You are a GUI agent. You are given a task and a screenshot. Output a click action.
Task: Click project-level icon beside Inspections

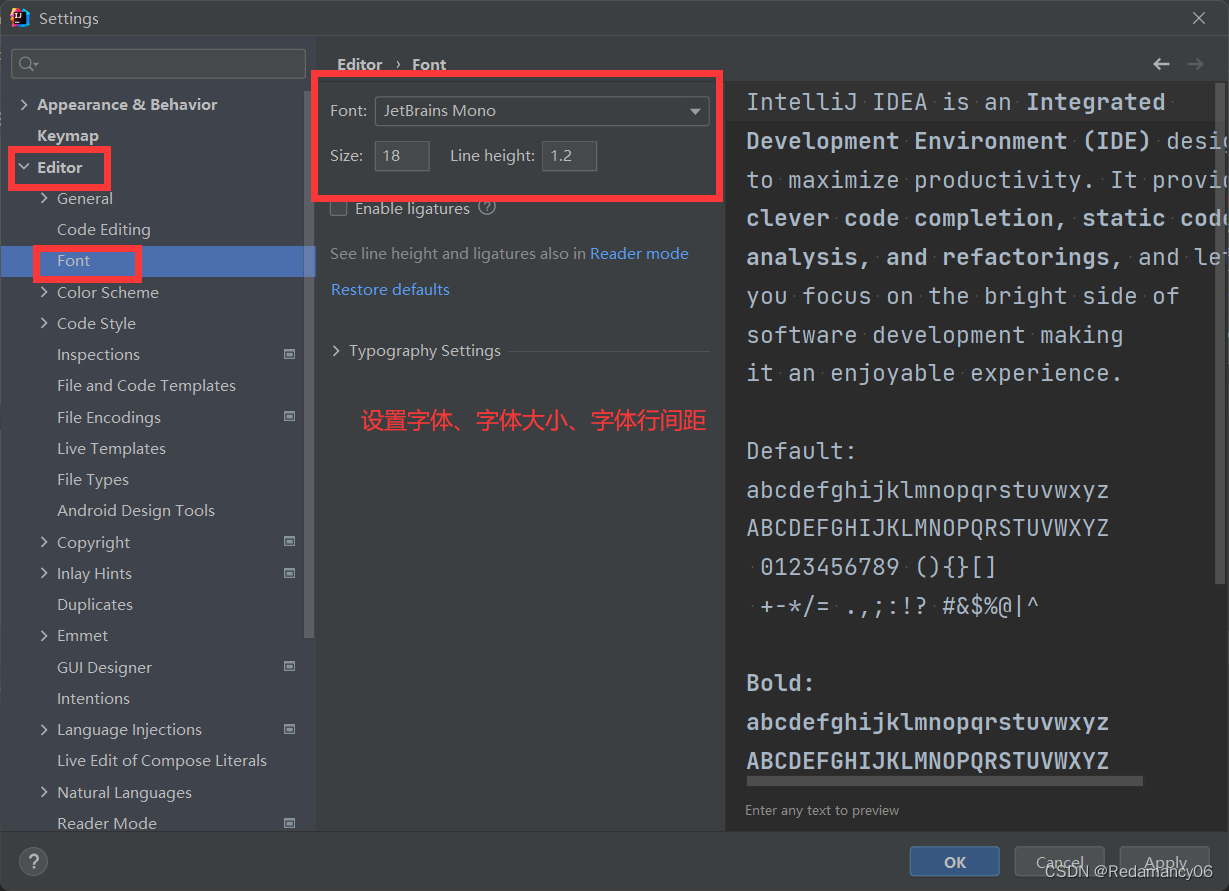tap(290, 354)
